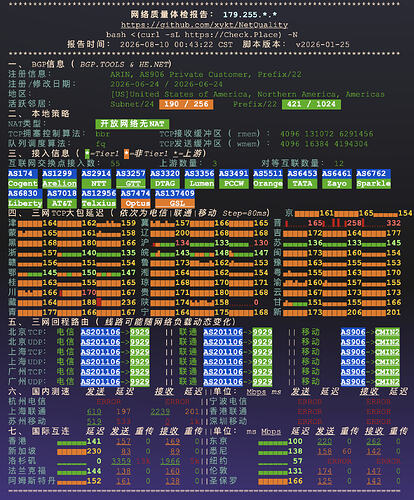Click CMIN2 badge in 广州UDP 移动 route
Viewport: 414px width, 500px height.
[x=387, y=382]
